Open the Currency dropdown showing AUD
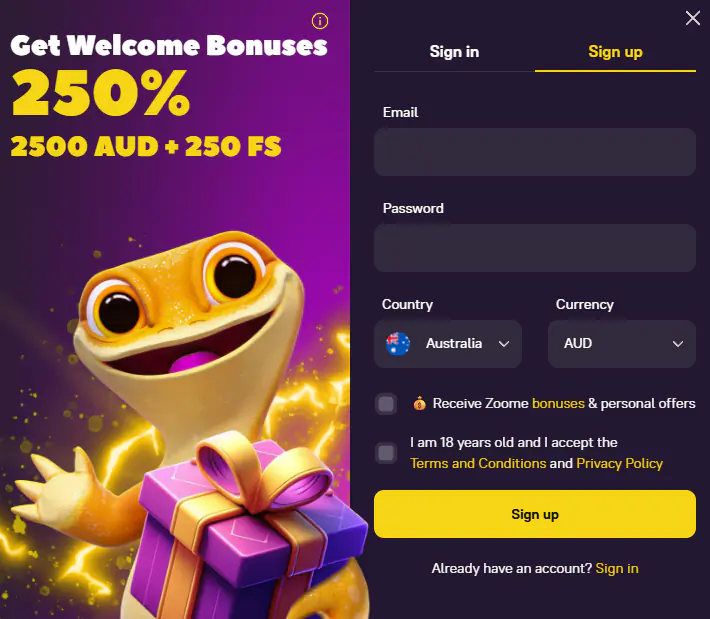The height and width of the screenshot is (619, 710). [622, 344]
